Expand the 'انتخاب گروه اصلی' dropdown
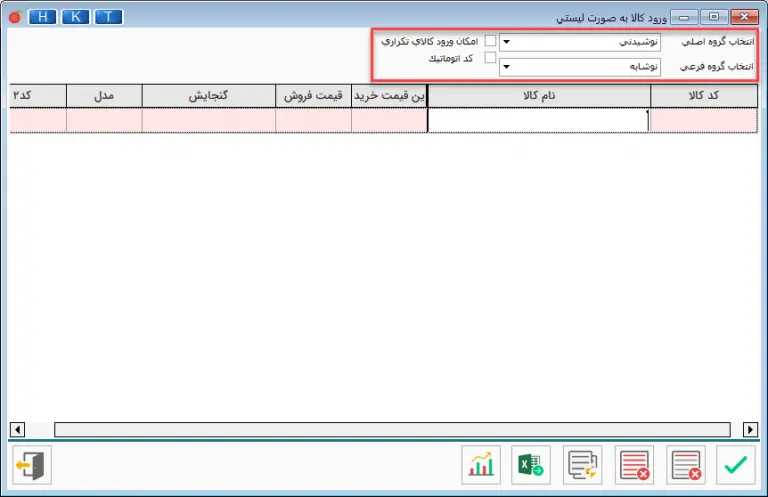 [x=506, y=43]
